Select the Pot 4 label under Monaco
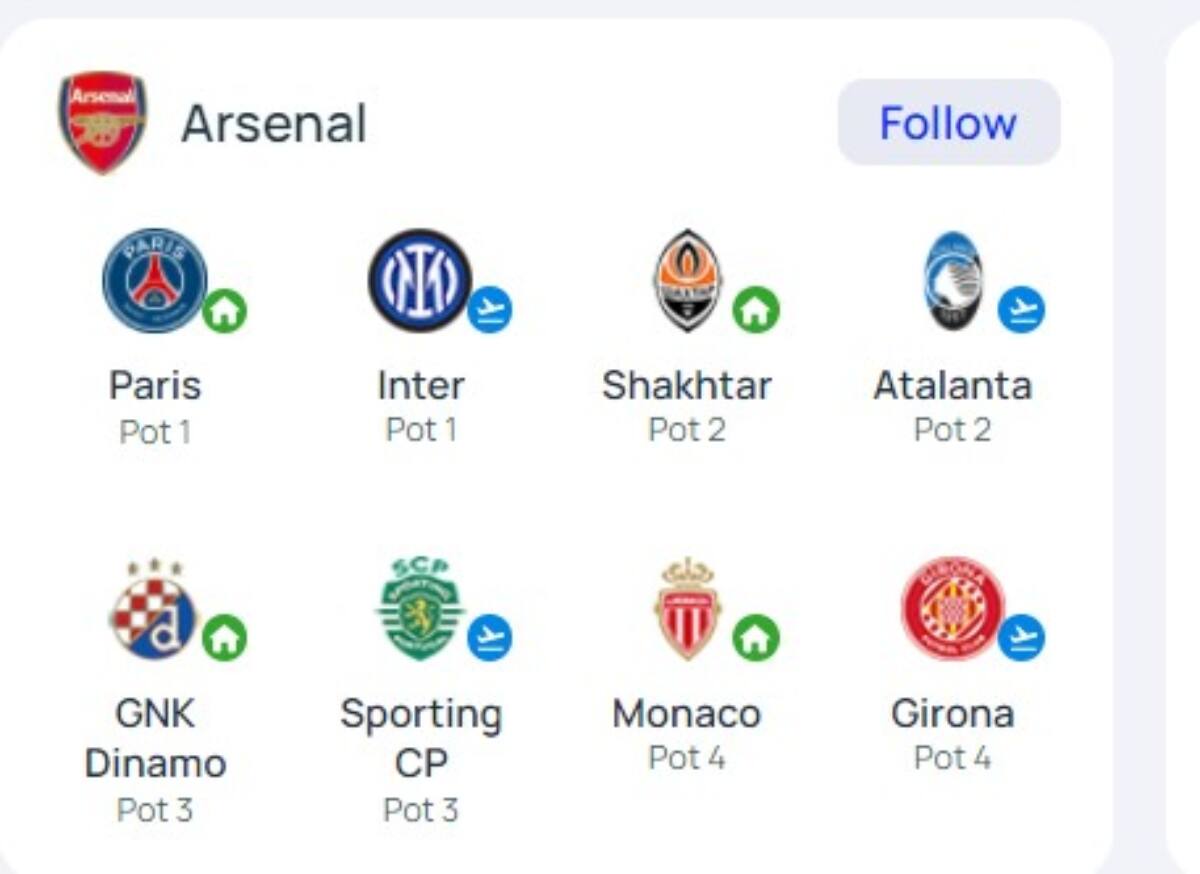The image size is (1200, 874). click(x=687, y=758)
